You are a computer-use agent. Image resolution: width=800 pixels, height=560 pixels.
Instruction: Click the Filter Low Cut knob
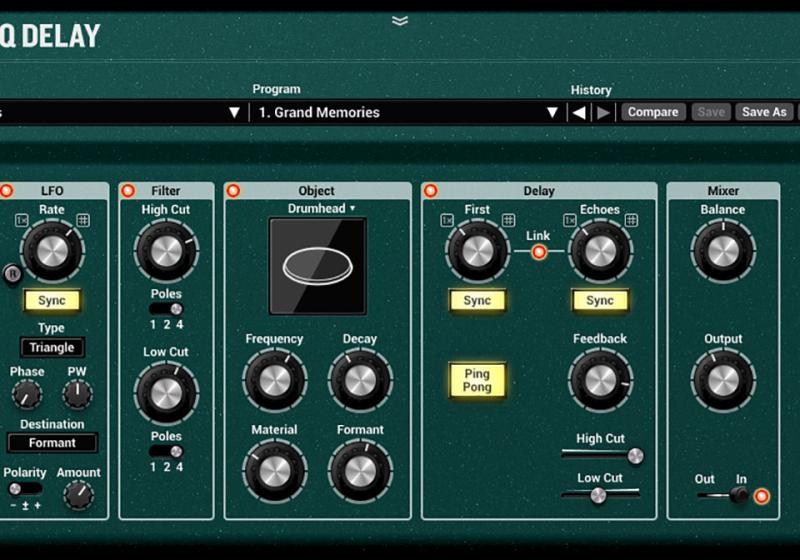tap(166, 393)
